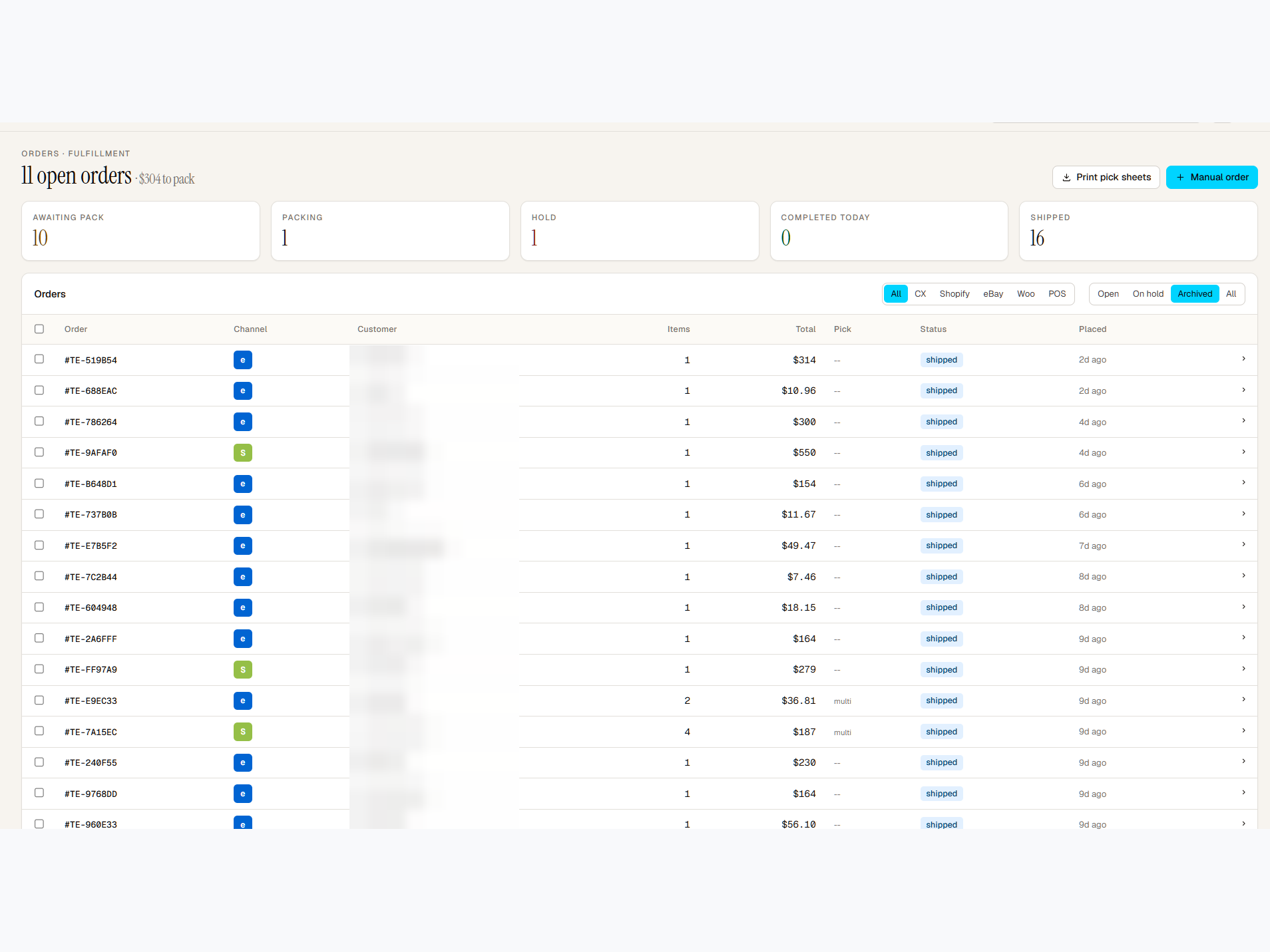
Task: Mark checkbox for order #TE-E7B5F2
Action: [x=39, y=545]
